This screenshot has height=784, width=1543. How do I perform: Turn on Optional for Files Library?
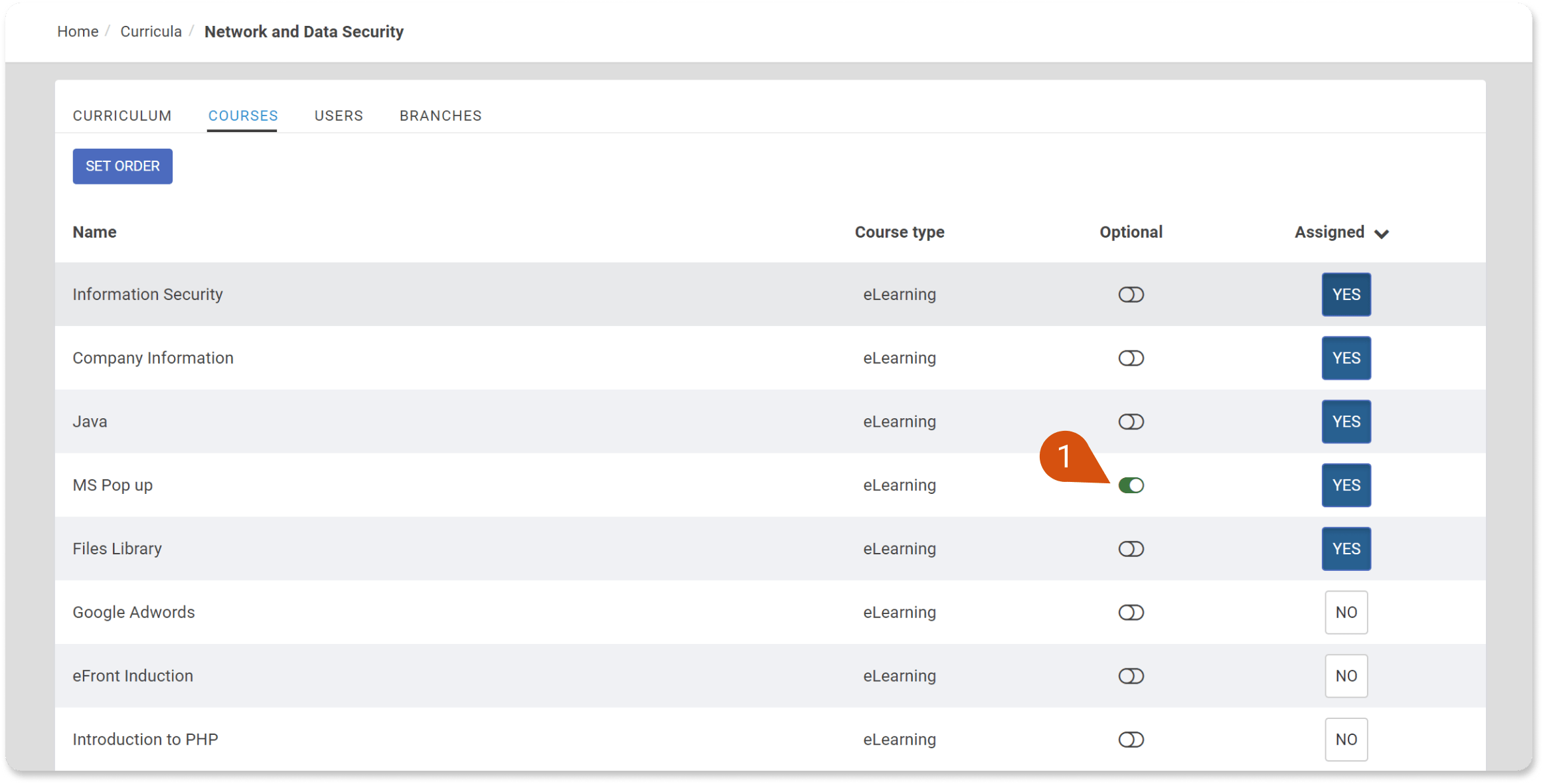tap(1131, 549)
